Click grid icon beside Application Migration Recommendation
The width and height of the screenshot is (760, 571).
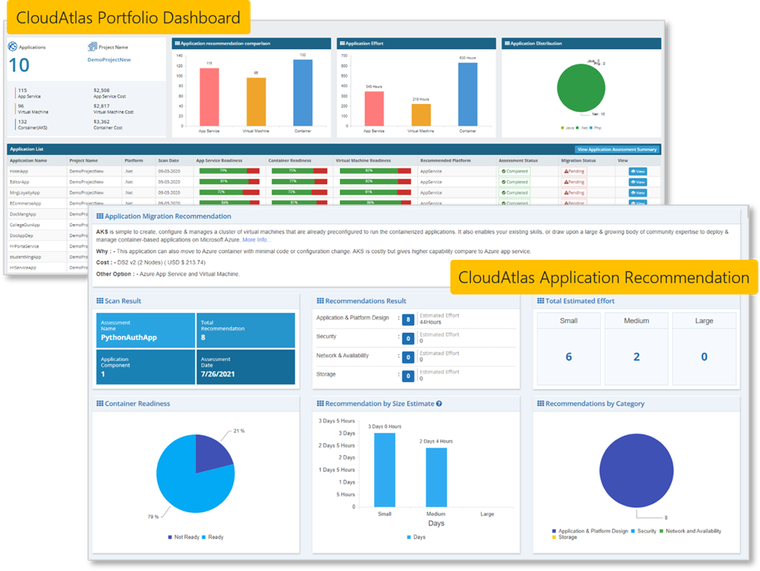click(x=100, y=216)
